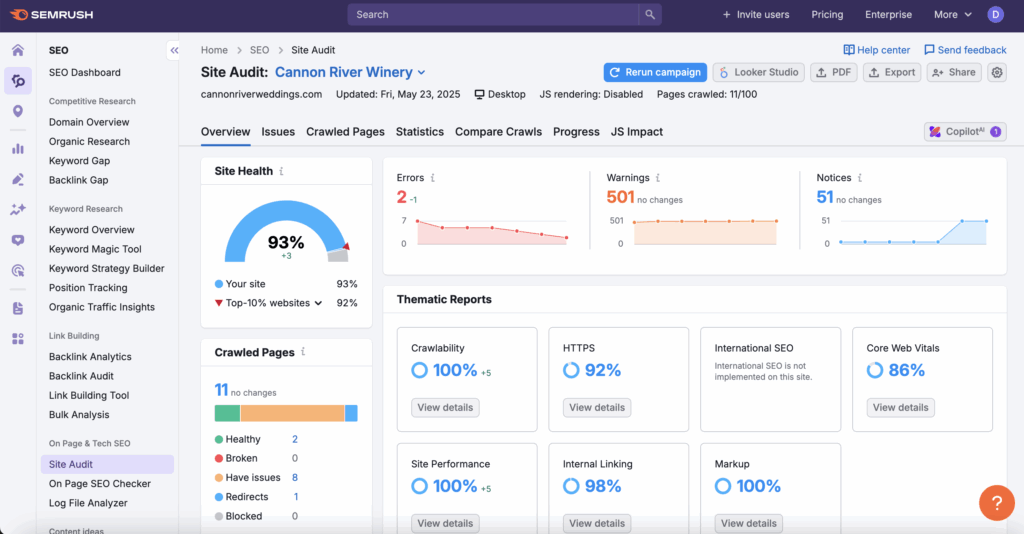The height and width of the screenshot is (534, 1024).
Task: Open the apps grid icon in rail
Action: (18, 339)
